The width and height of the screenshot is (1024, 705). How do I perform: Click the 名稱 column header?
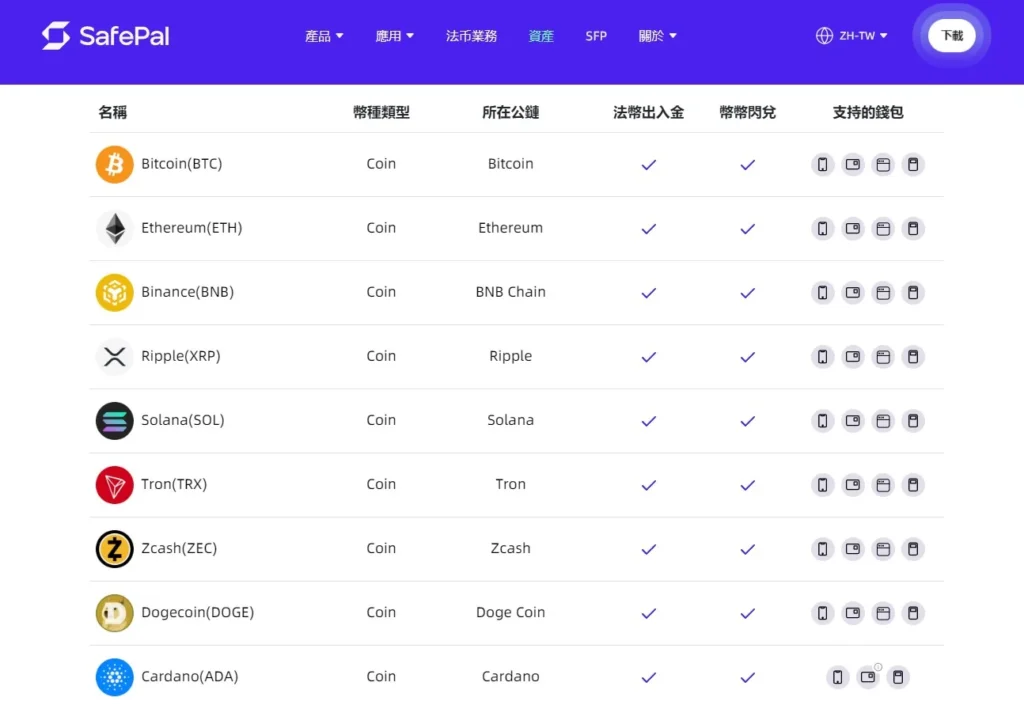[112, 112]
